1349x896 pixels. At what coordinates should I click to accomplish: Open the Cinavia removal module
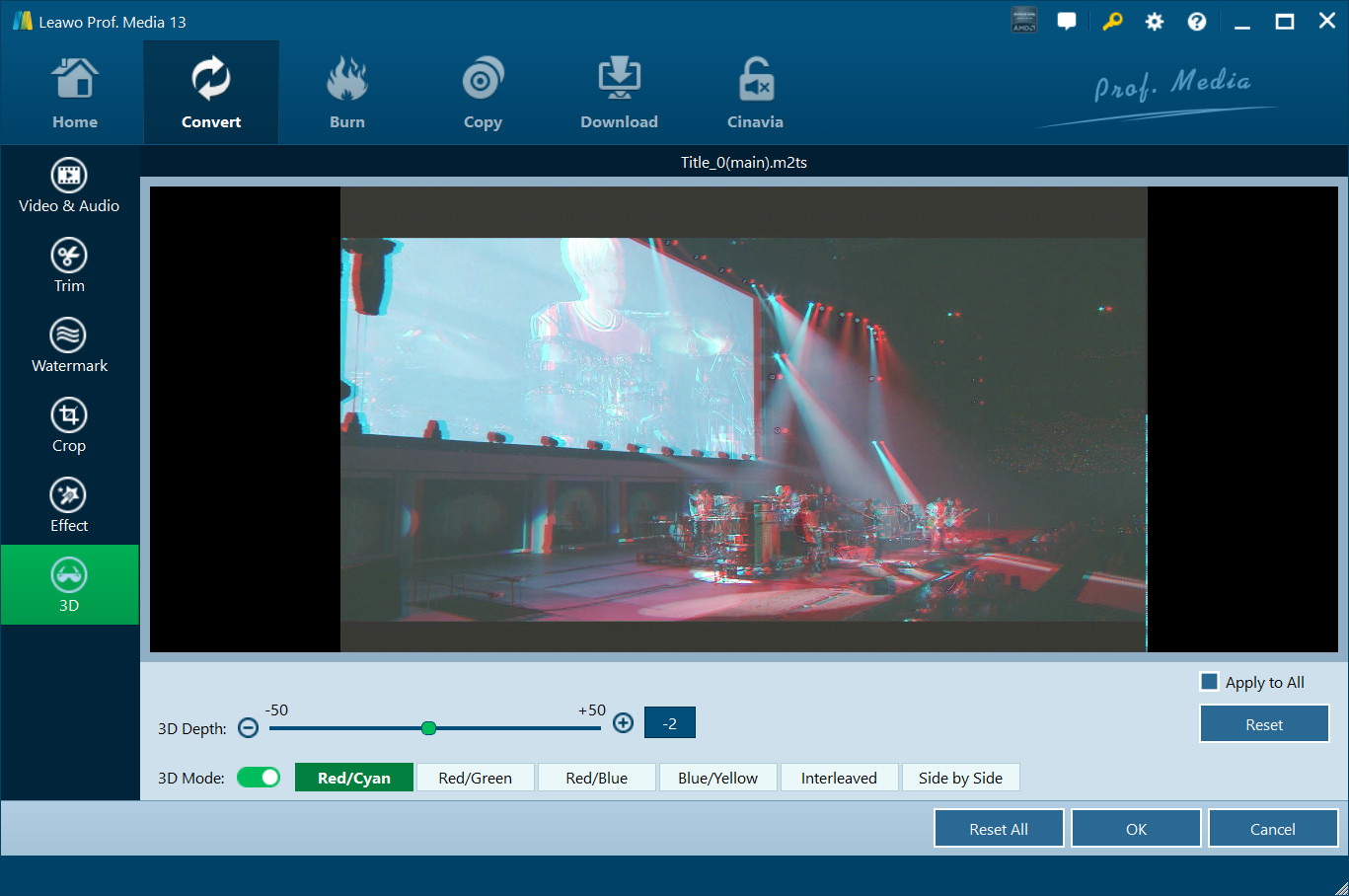[755, 94]
